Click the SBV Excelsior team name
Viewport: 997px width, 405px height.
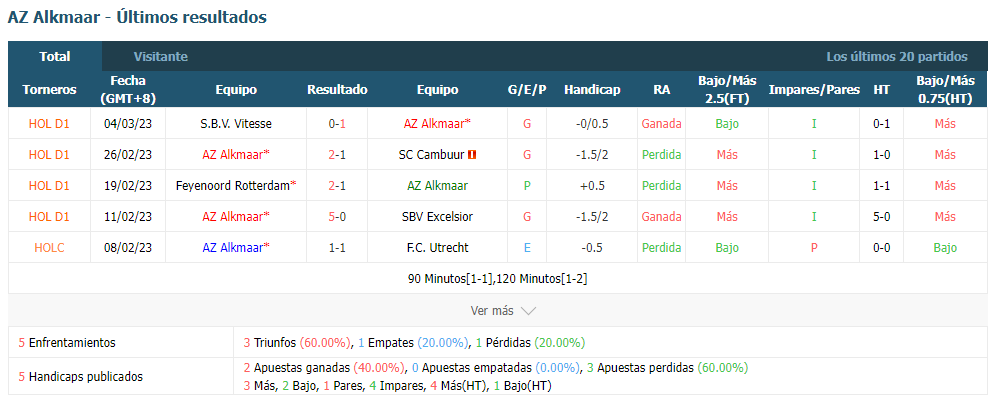click(x=437, y=217)
